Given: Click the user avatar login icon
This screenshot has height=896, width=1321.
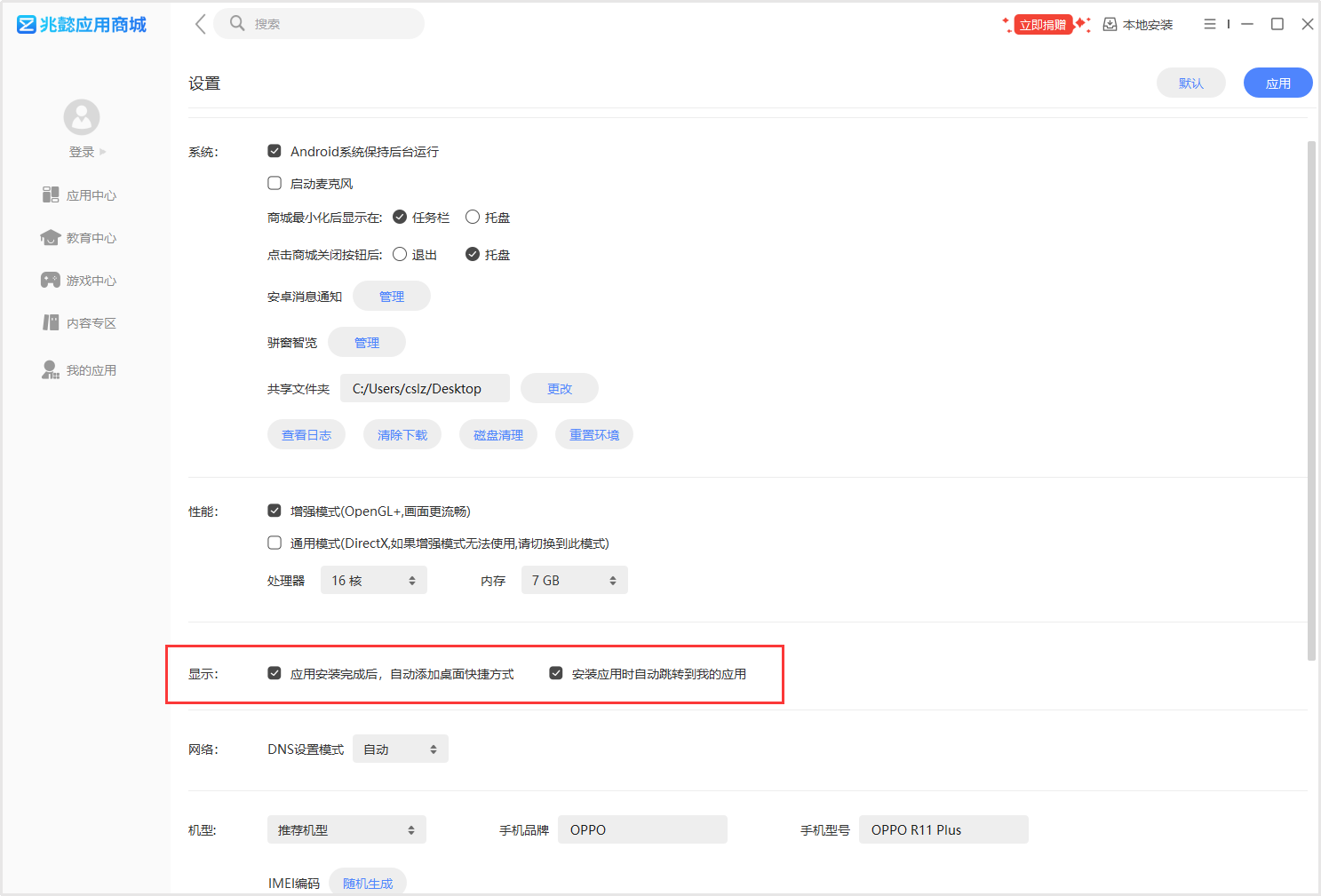Looking at the screenshot, I should pos(82,117).
